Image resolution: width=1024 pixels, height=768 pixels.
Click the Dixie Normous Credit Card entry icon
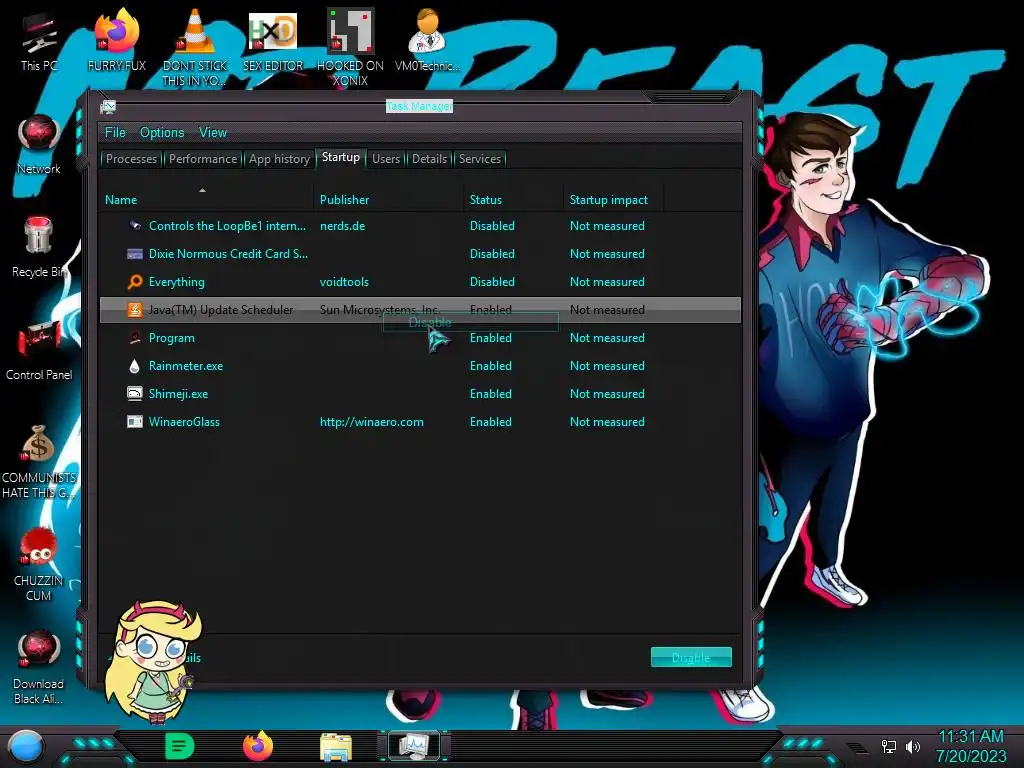coord(135,254)
